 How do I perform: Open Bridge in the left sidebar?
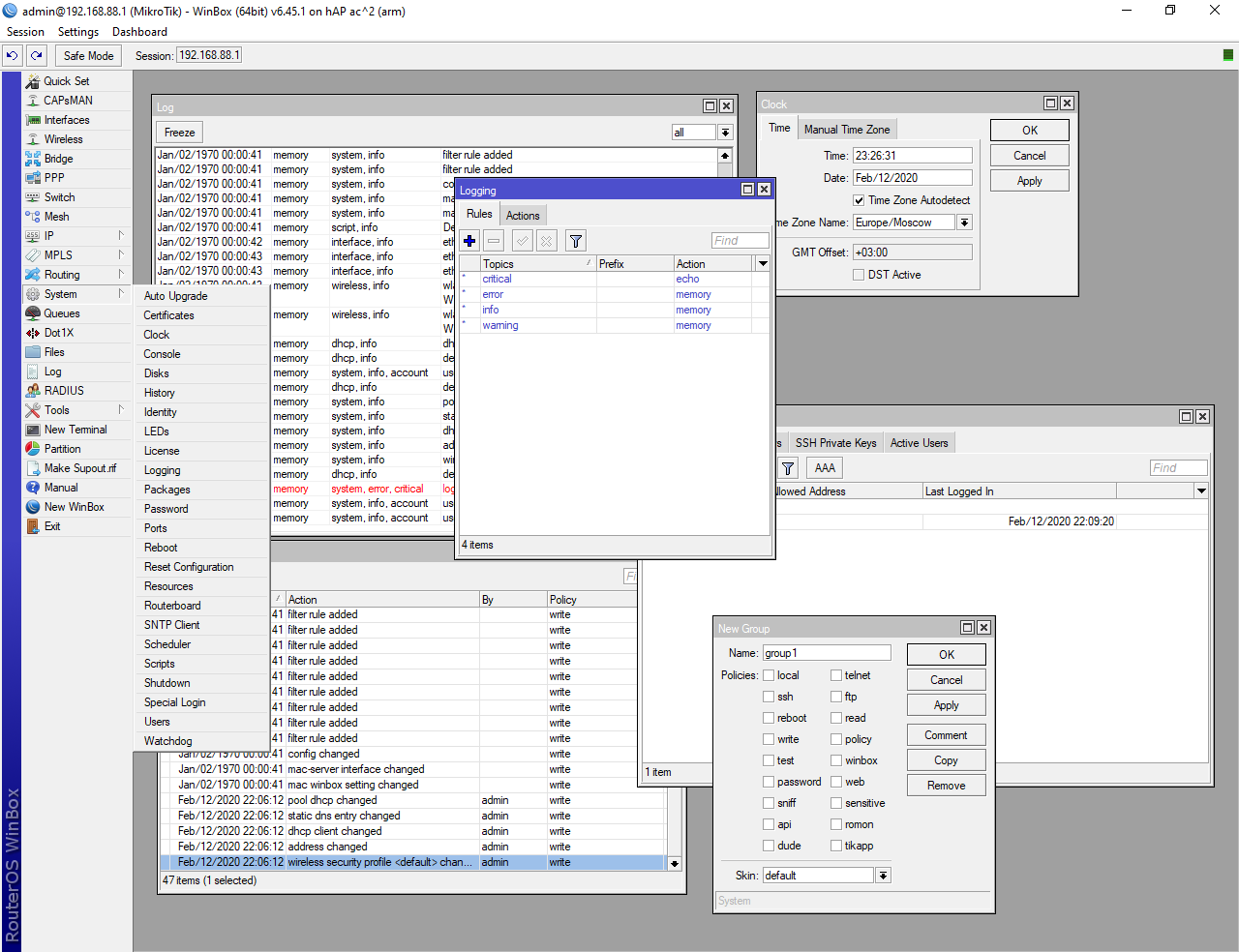pyautogui.click(x=58, y=159)
